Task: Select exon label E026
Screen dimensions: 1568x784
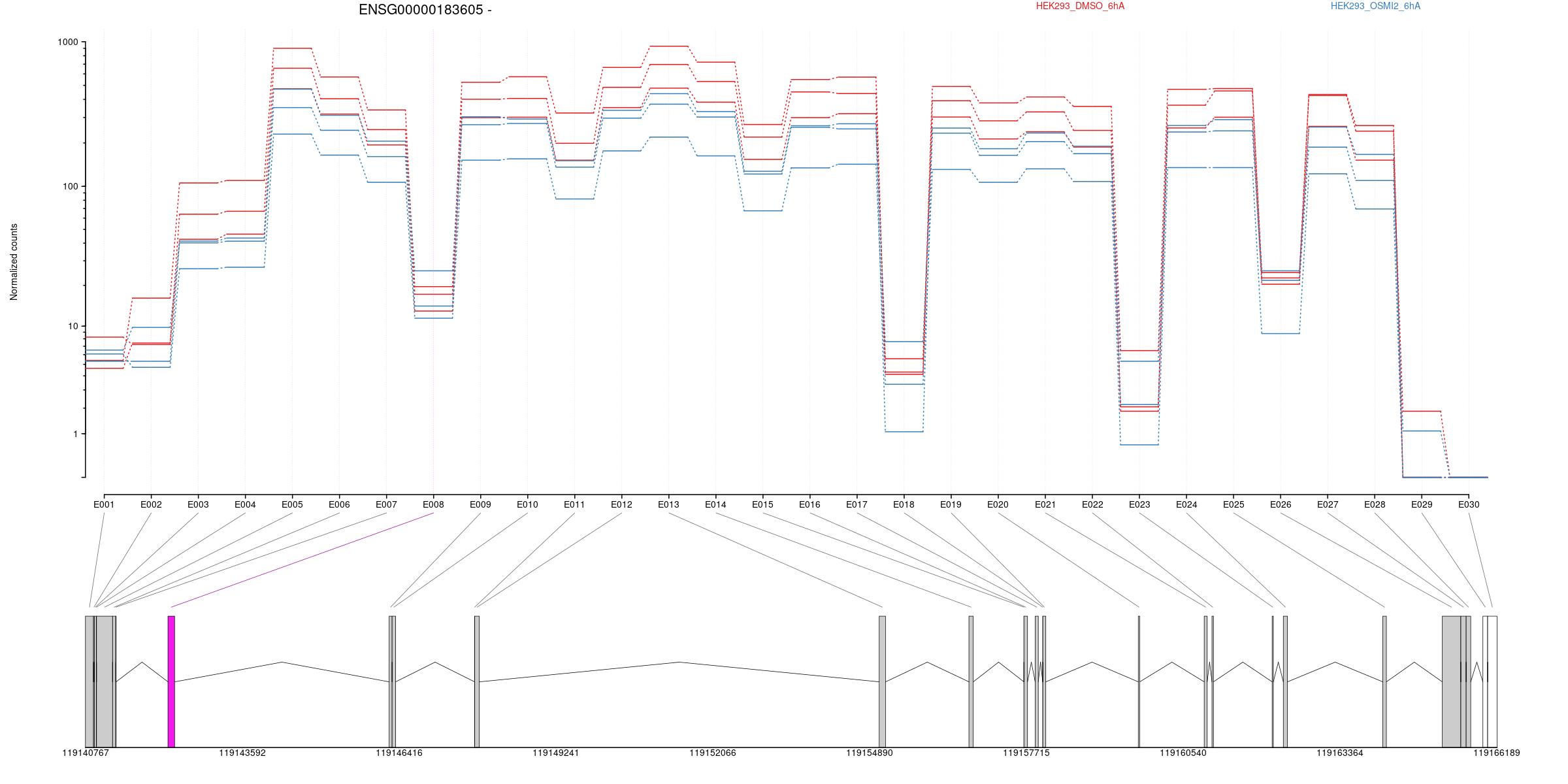Action: click(x=1281, y=504)
